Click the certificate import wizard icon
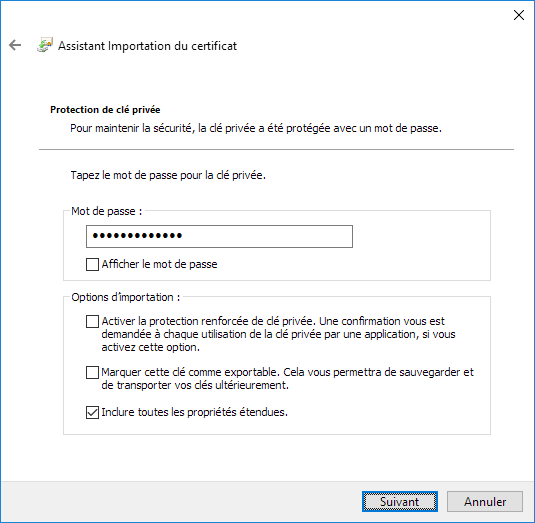This screenshot has height=523, width=535. coord(45,45)
